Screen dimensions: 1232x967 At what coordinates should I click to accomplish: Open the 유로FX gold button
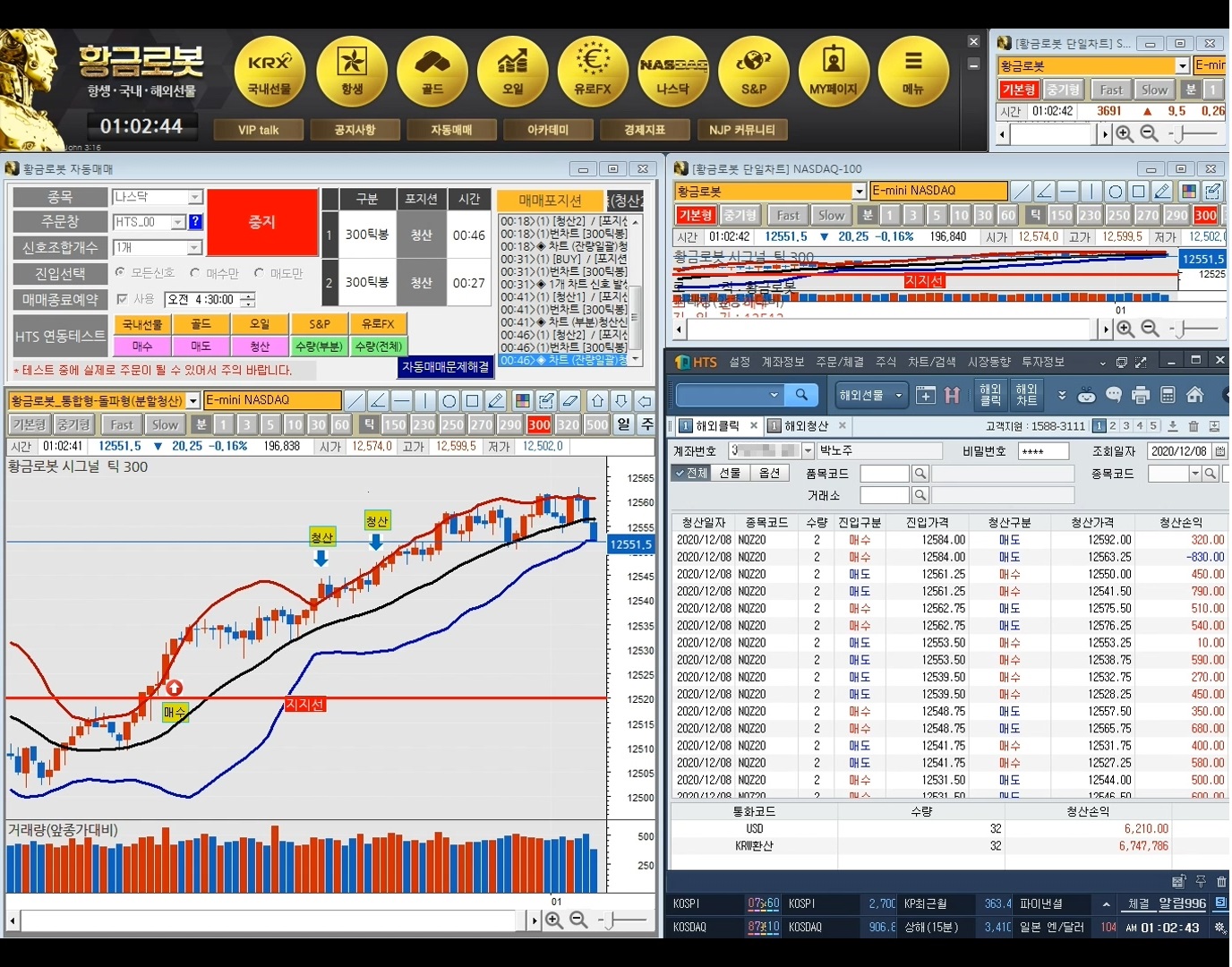(593, 72)
